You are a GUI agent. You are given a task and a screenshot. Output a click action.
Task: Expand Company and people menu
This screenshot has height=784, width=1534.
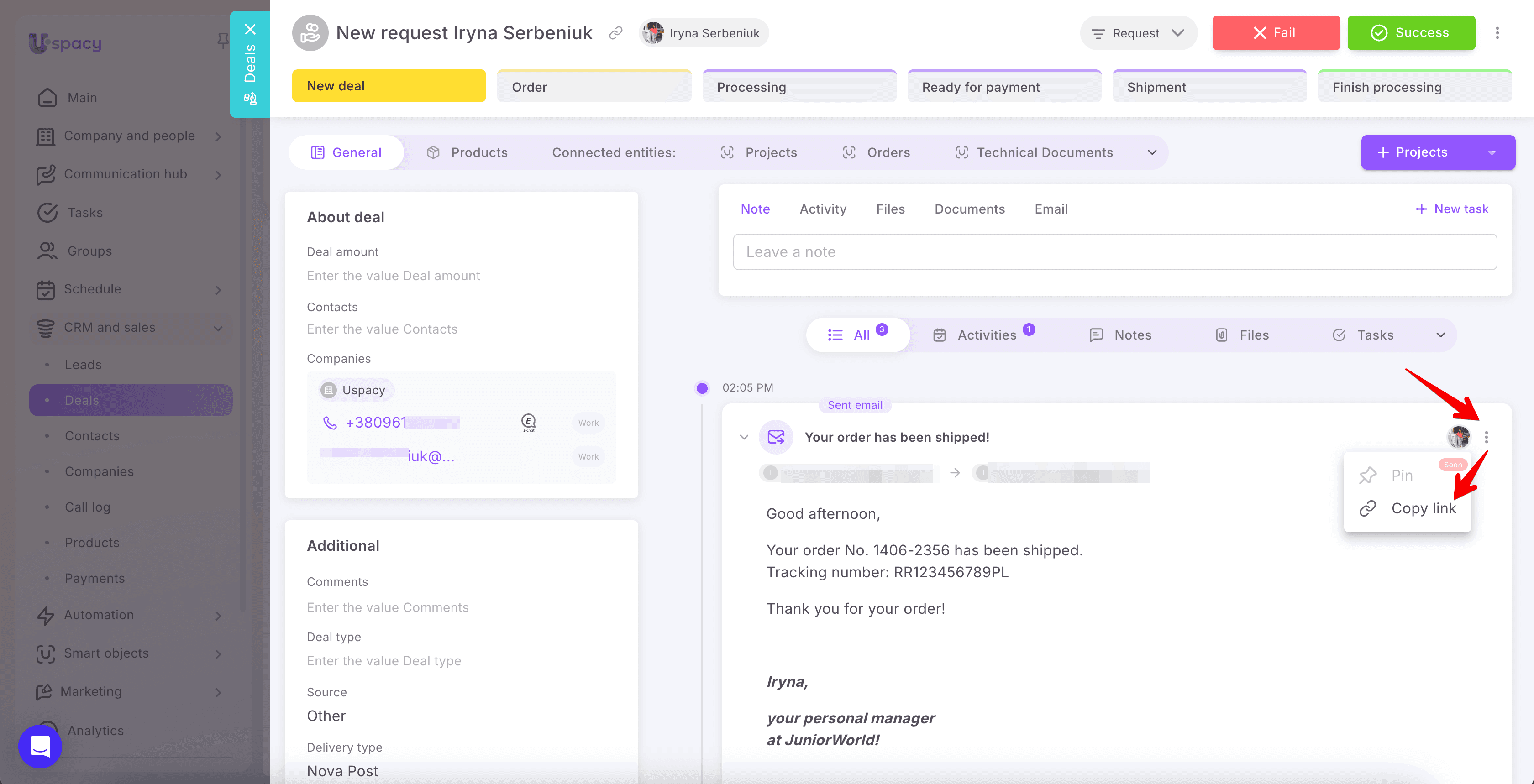(x=218, y=136)
